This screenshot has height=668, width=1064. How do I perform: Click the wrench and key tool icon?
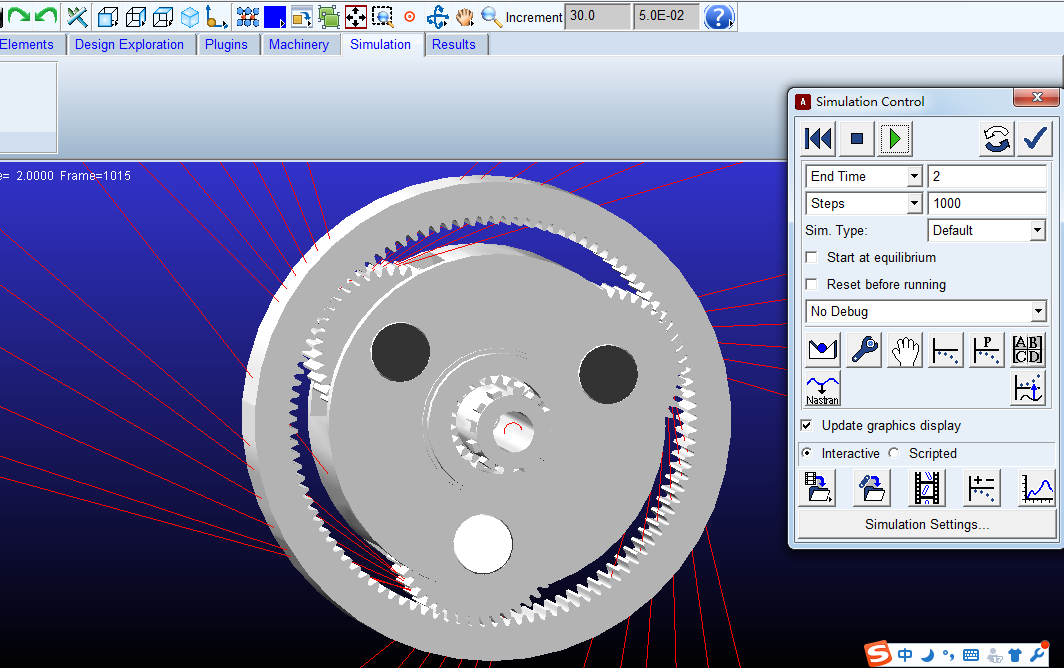coord(864,350)
